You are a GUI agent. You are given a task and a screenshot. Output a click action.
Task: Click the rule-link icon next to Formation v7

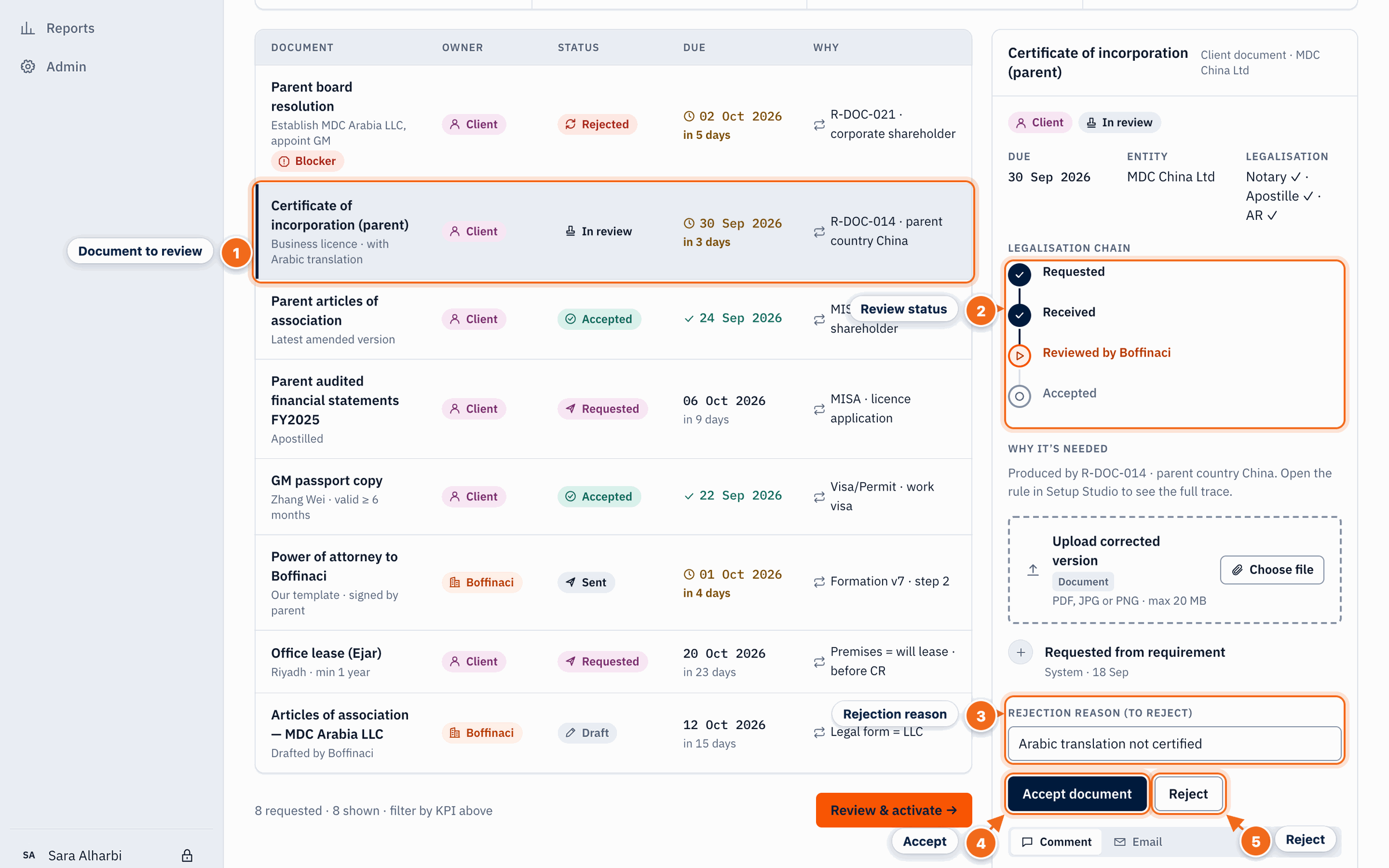point(819,582)
